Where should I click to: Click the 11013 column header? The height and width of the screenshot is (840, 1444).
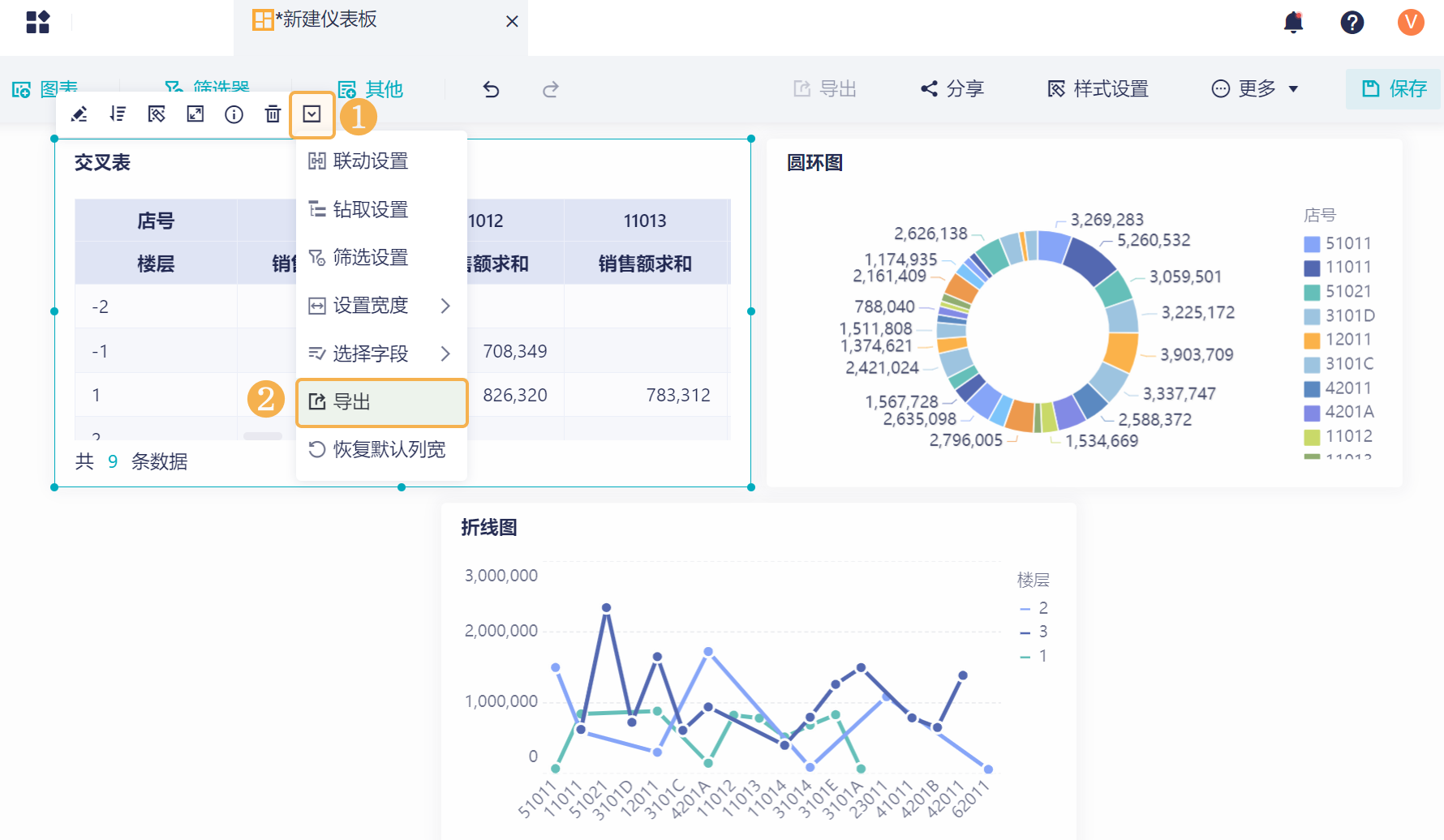[x=645, y=221]
